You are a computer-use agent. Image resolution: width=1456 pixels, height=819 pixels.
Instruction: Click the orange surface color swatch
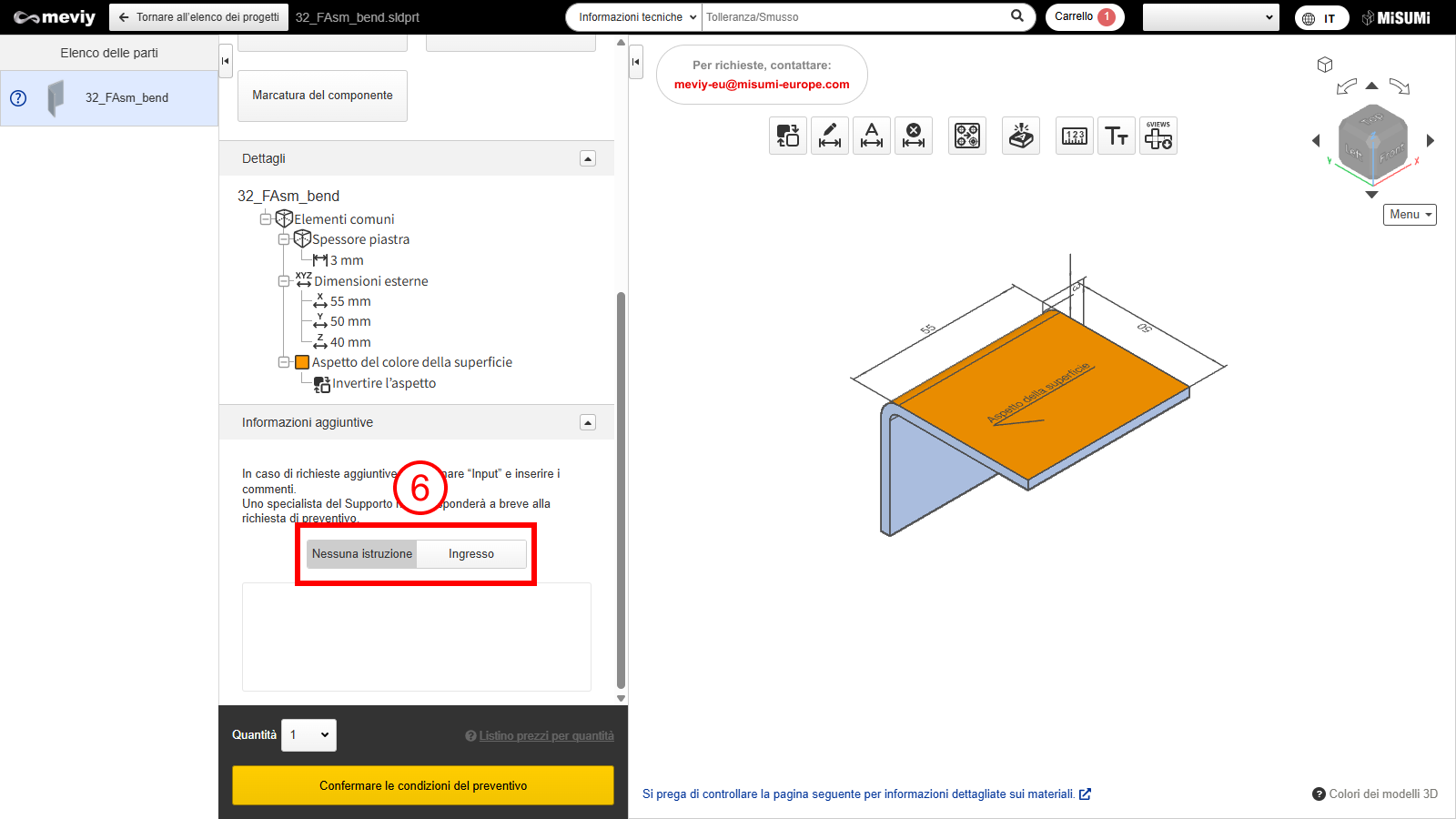tap(302, 362)
